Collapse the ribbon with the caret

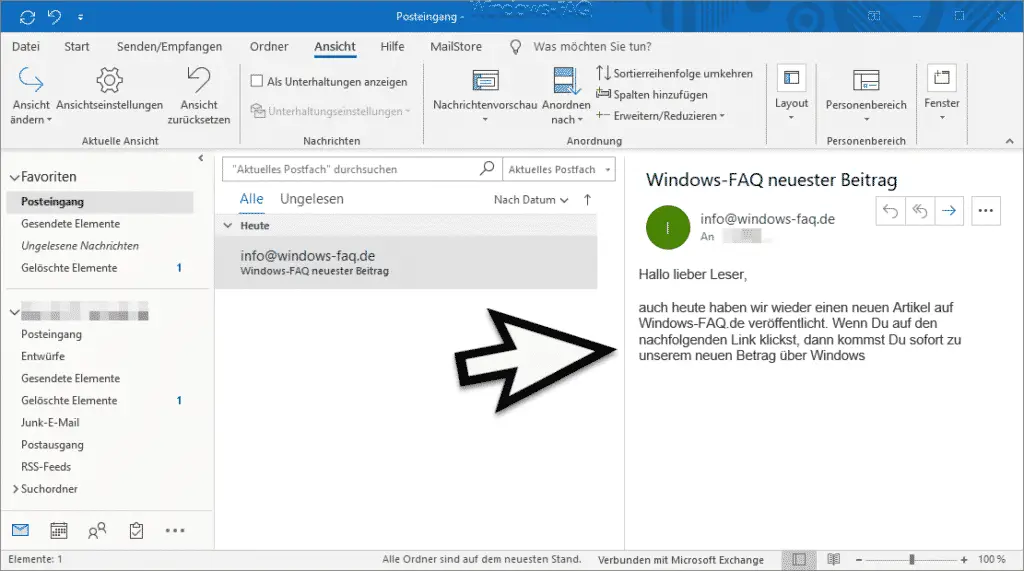[x=1009, y=141]
